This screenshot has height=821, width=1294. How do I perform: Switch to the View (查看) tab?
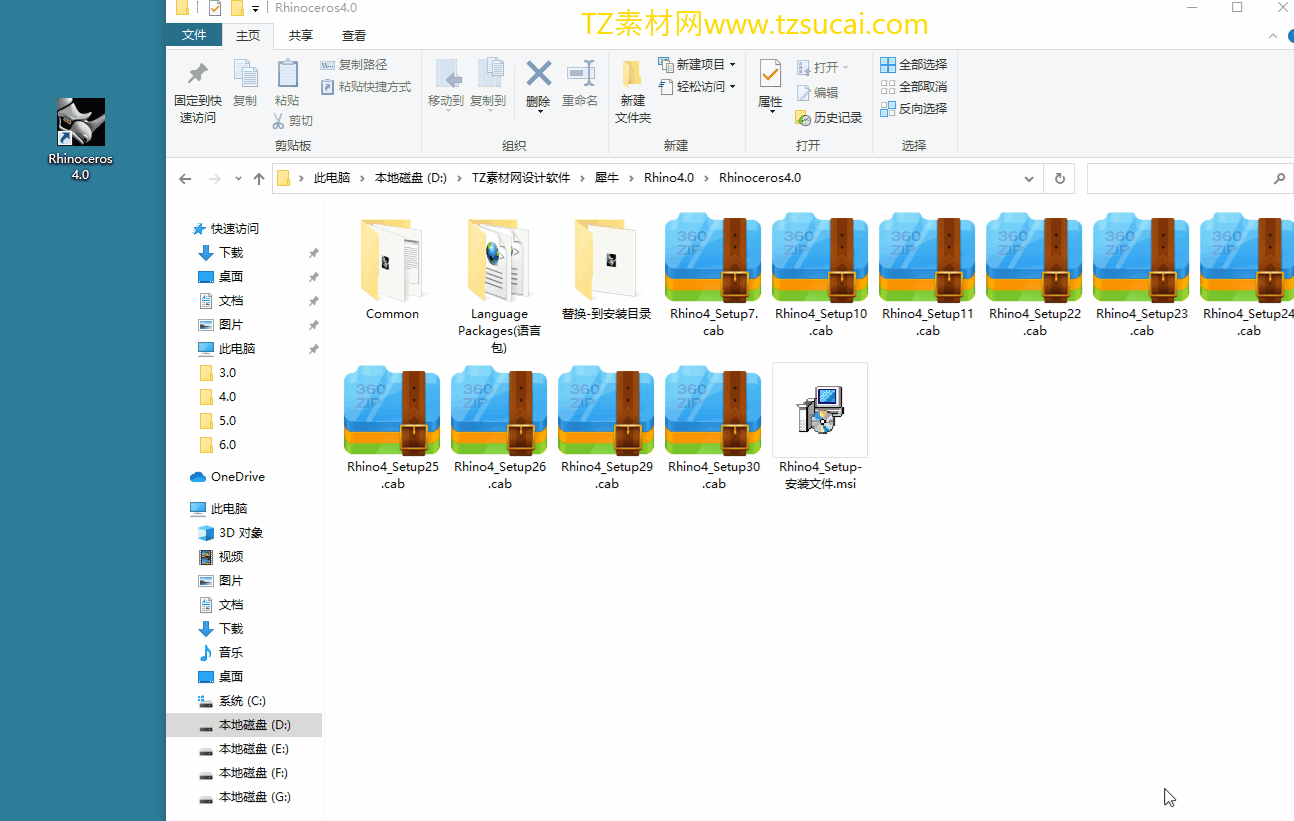[x=354, y=36]
